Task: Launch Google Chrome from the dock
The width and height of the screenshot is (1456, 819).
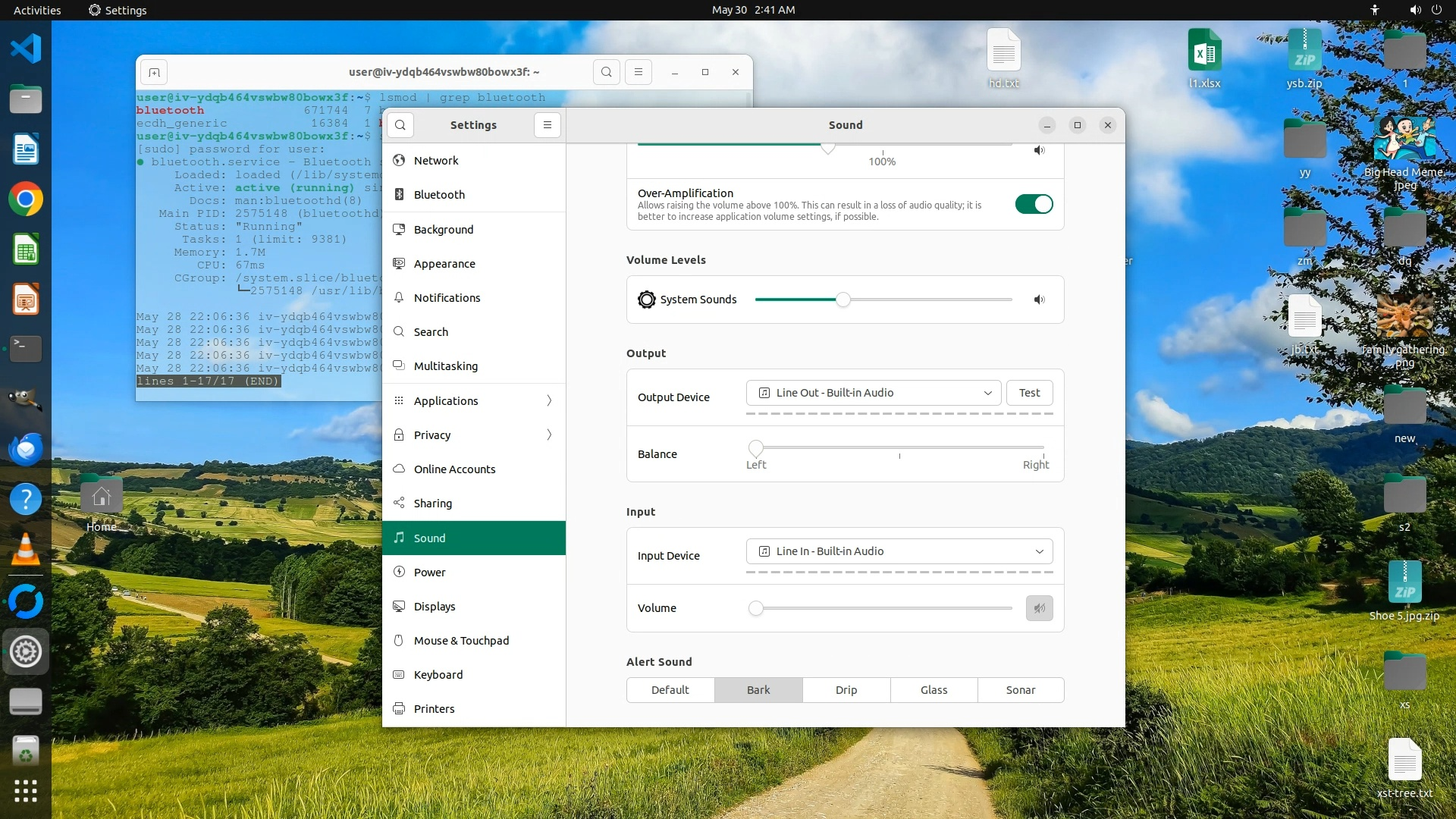Action: (25, 199)
